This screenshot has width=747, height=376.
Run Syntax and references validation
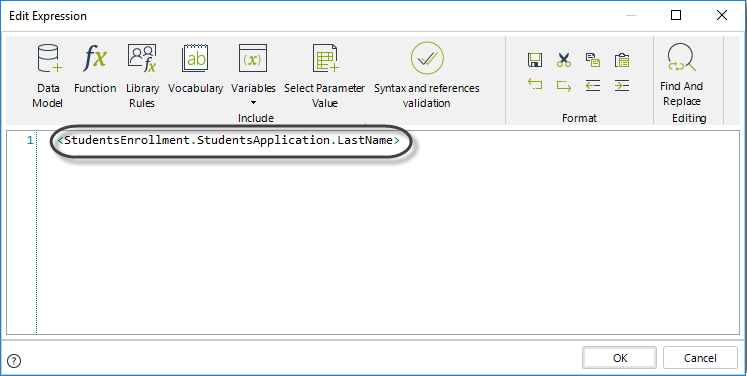pos(426,75)
